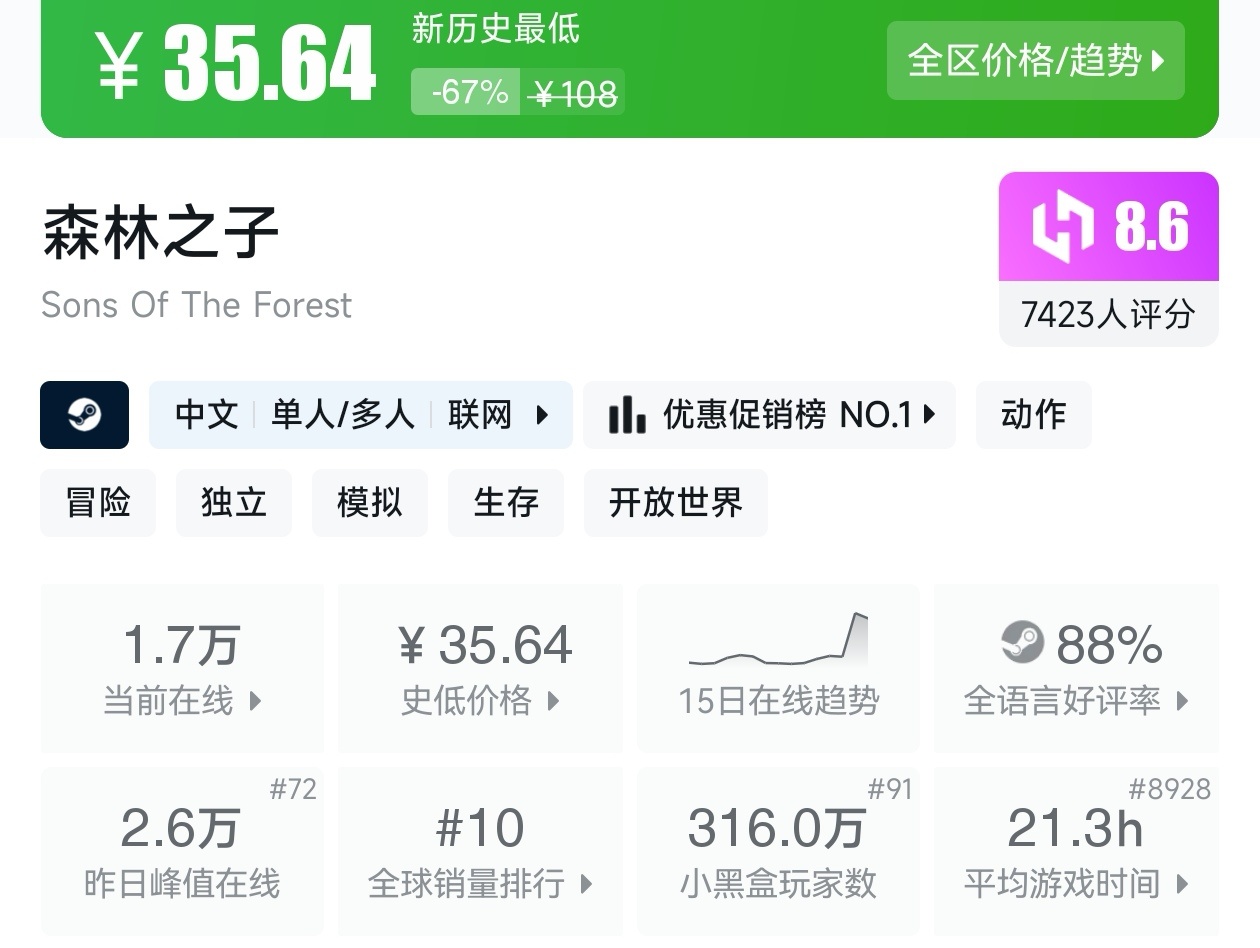Select the 独立 genre tag

click(234, 502)
